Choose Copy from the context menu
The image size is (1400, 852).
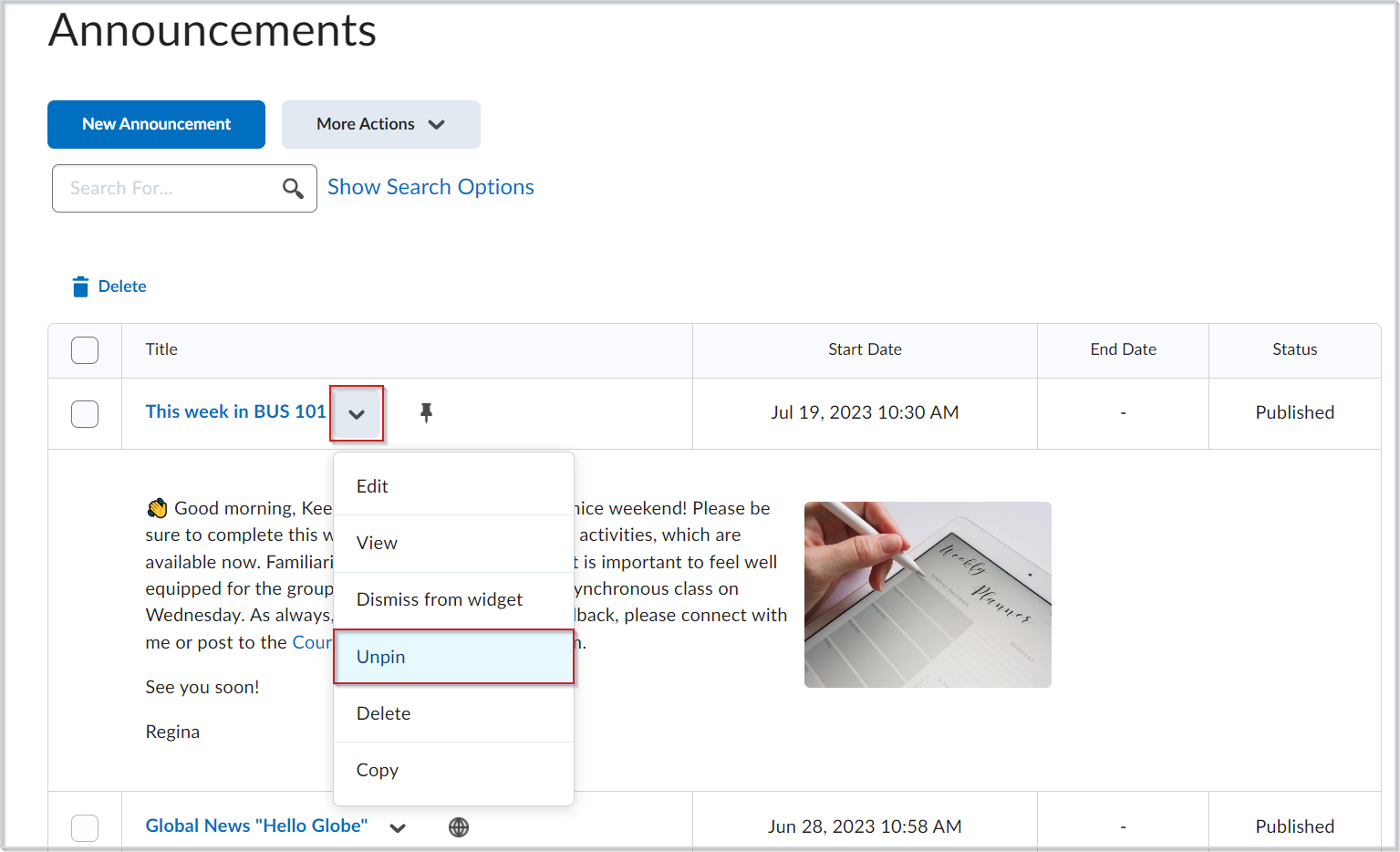(377, 770)
